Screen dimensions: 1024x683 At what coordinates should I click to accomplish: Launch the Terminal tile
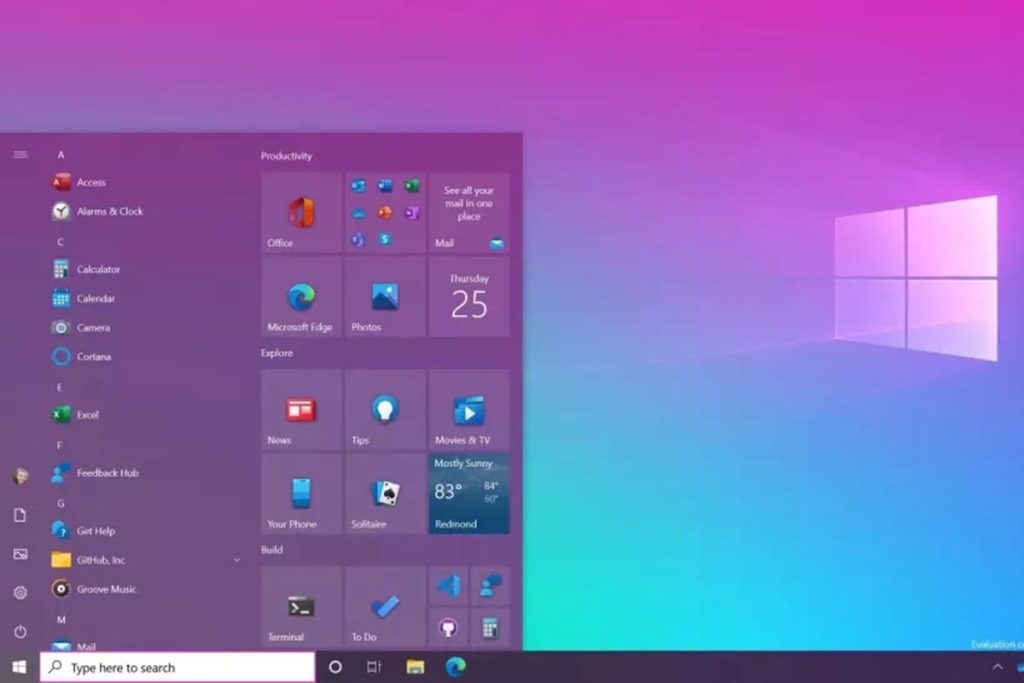[x=301, y=607]
